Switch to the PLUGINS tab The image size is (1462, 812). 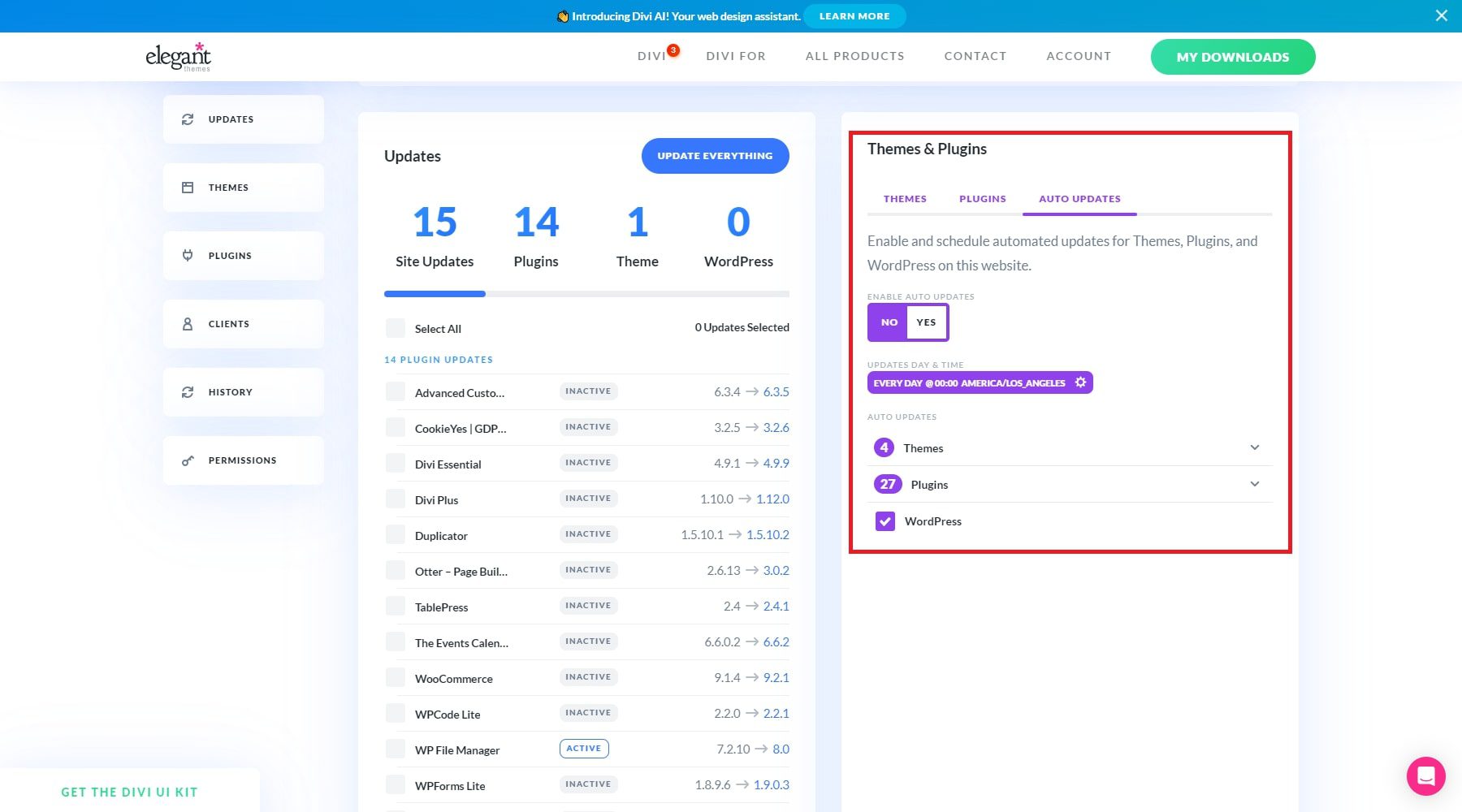tap(982, 198)
